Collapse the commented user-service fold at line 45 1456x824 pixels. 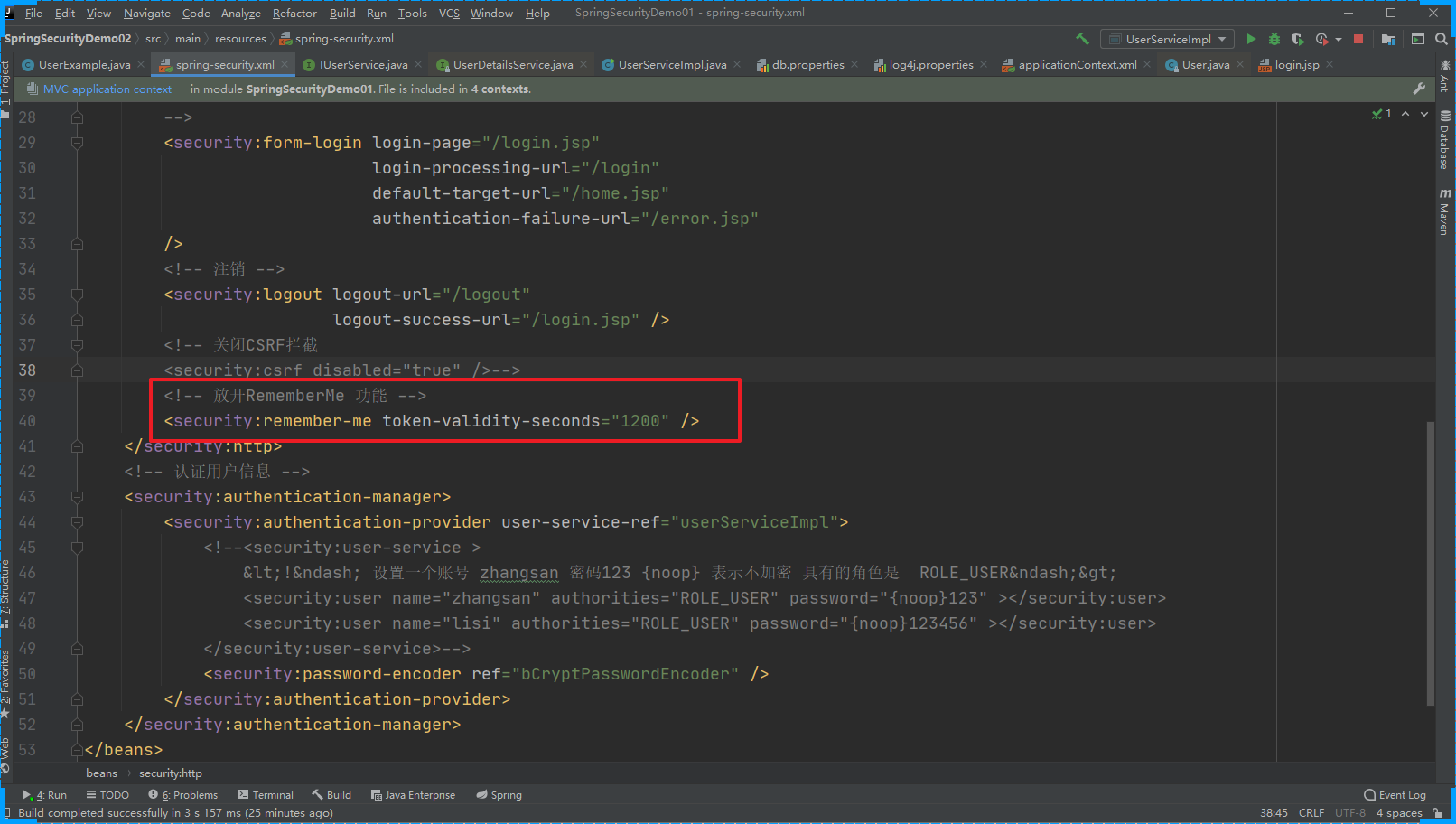tap(77, 548)
